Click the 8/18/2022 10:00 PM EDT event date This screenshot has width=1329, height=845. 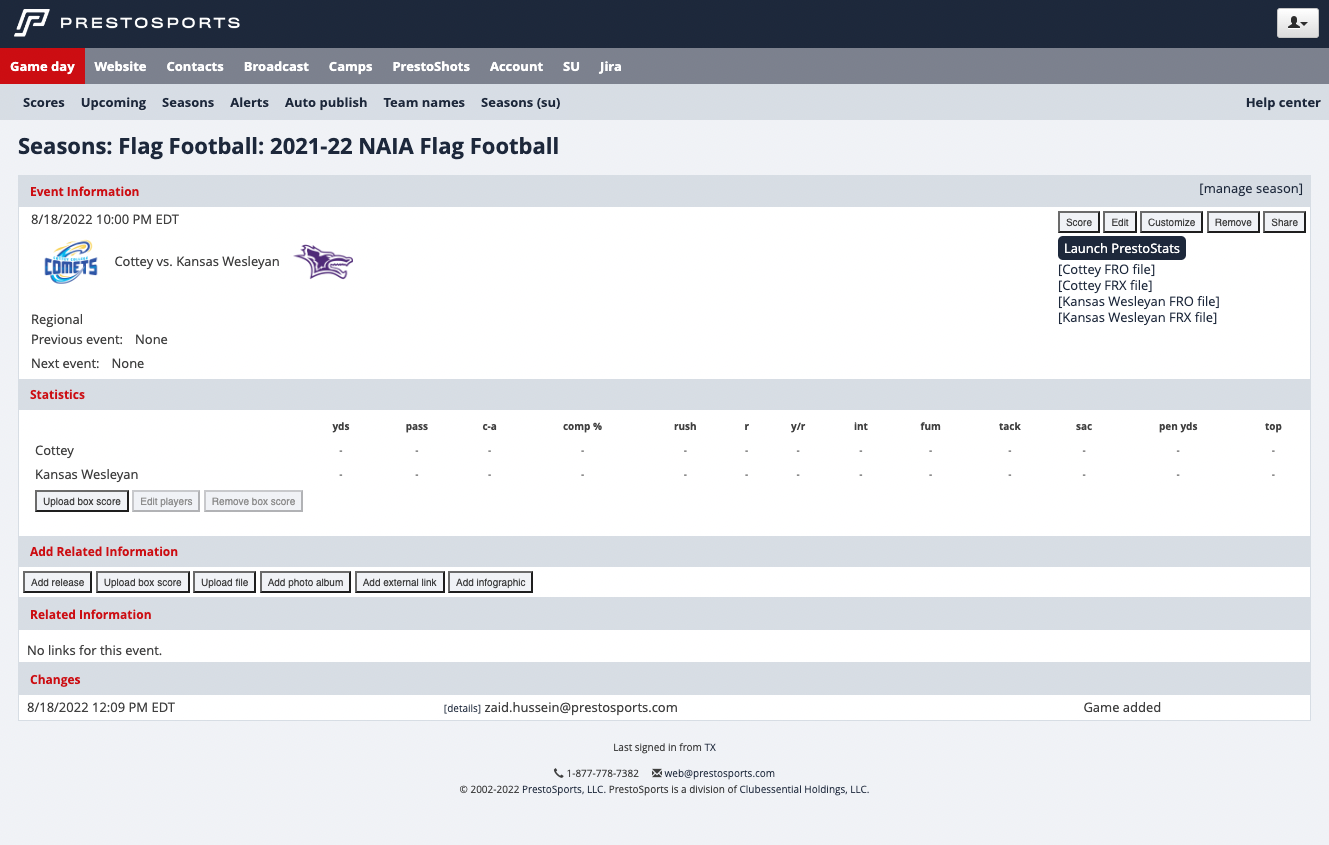(x=105, y=219)
